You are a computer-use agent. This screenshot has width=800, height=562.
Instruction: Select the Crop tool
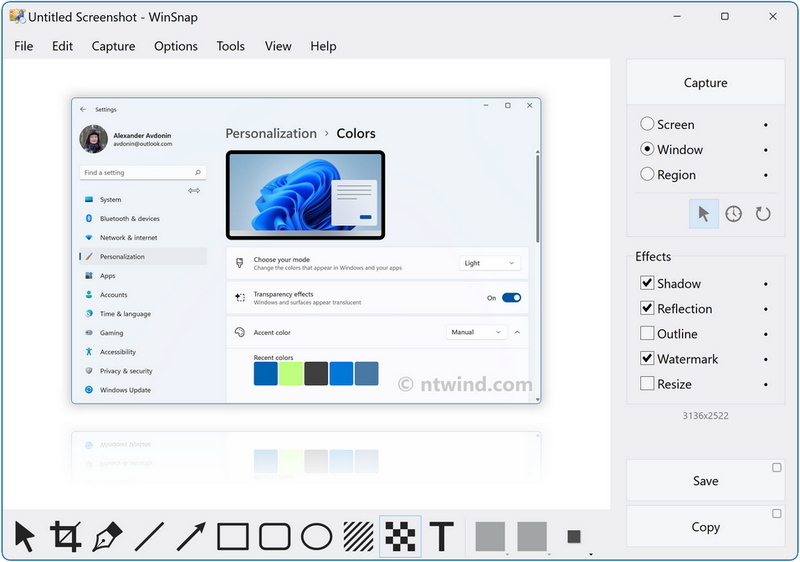[x=66, y=537]
